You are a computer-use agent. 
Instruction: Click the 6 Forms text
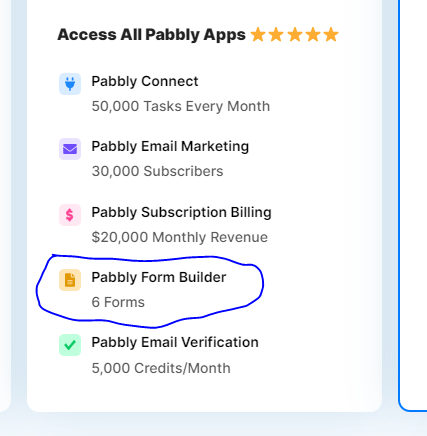coord(118,302)
